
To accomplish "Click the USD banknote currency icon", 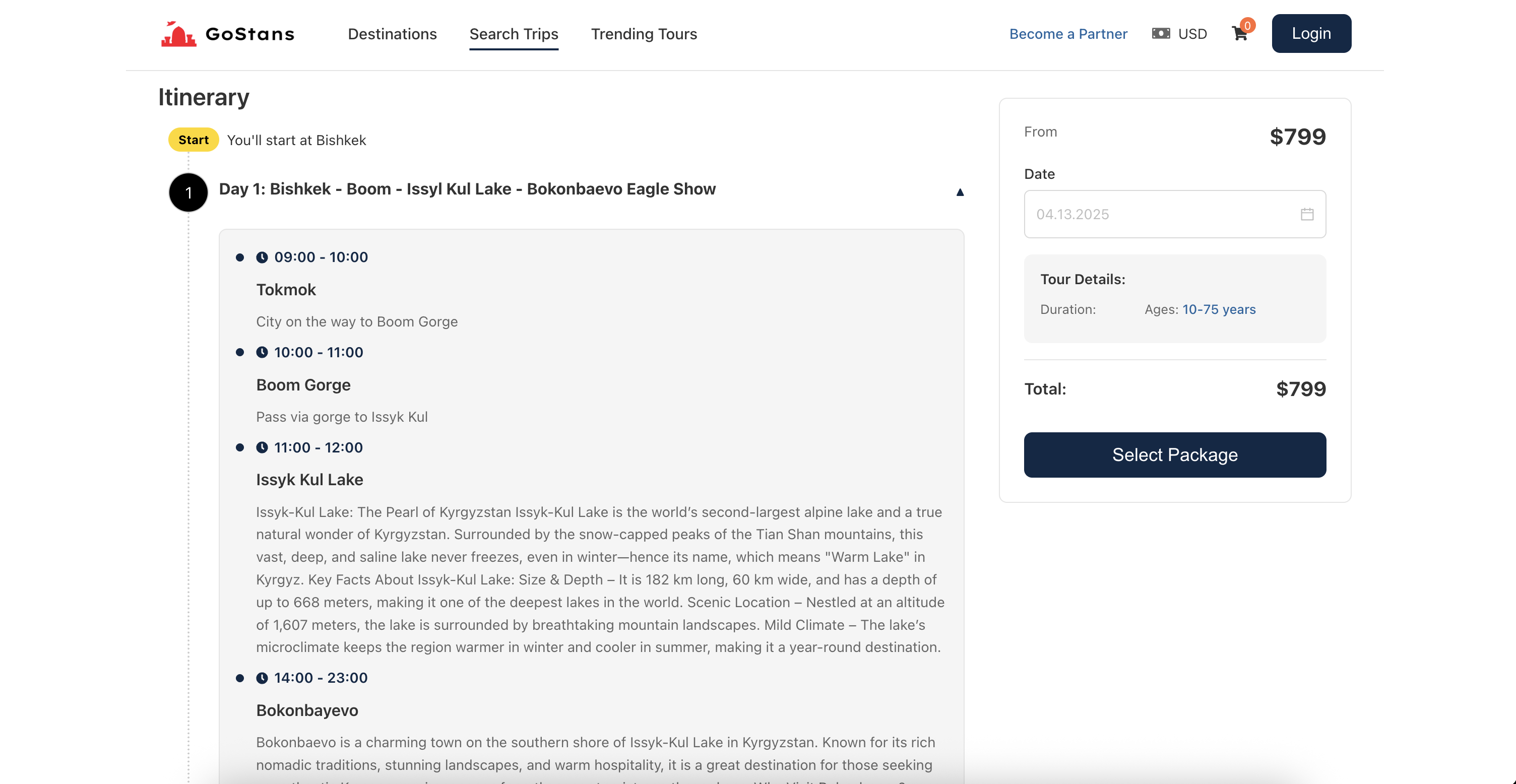I will coord(1161,34).
